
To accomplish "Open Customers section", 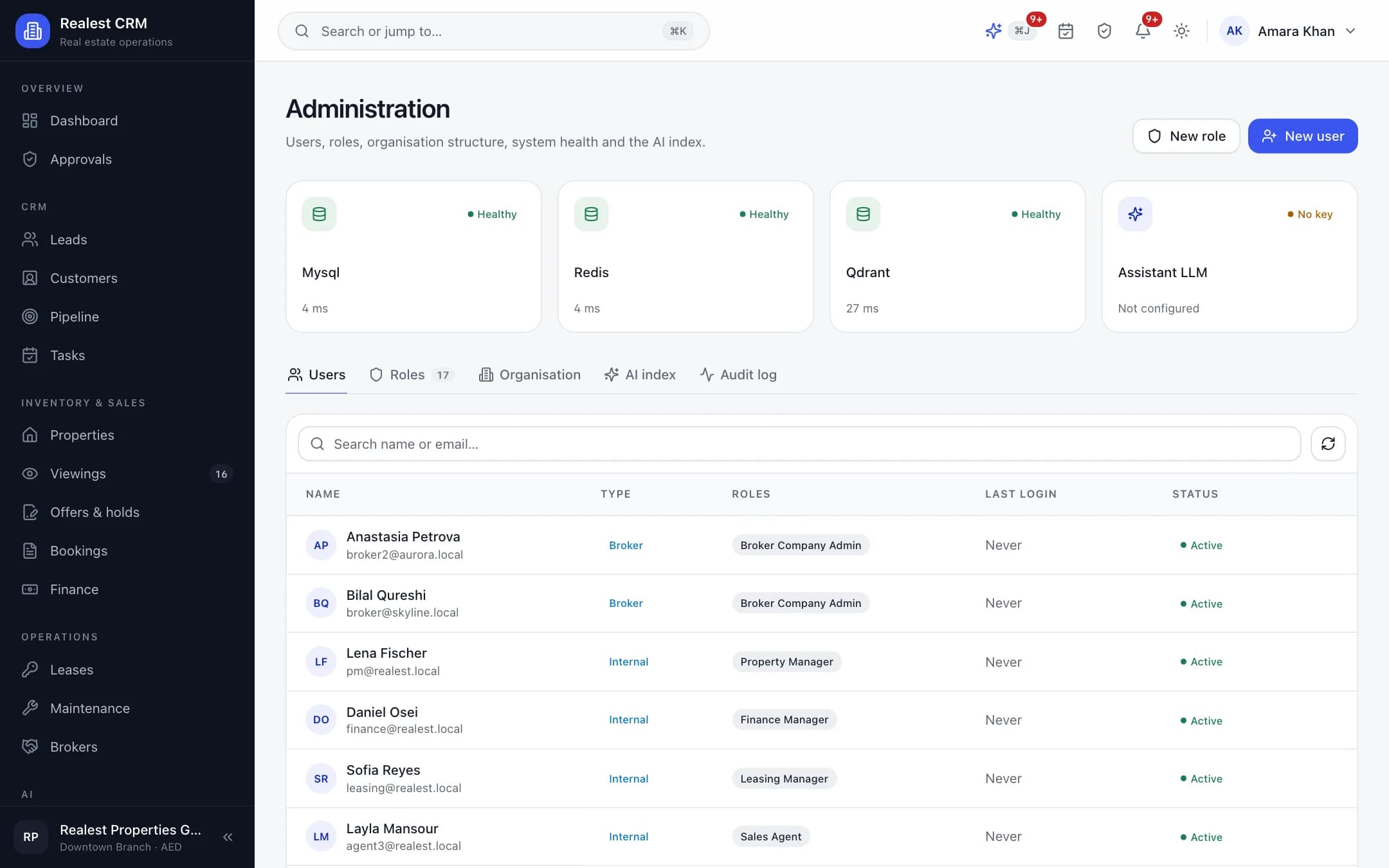I will [x=127, y=278].
